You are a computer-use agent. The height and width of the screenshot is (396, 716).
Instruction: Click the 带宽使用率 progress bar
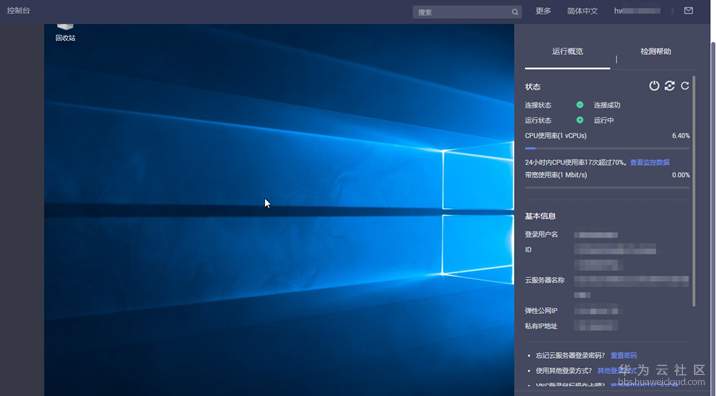(x=607, y=187)
